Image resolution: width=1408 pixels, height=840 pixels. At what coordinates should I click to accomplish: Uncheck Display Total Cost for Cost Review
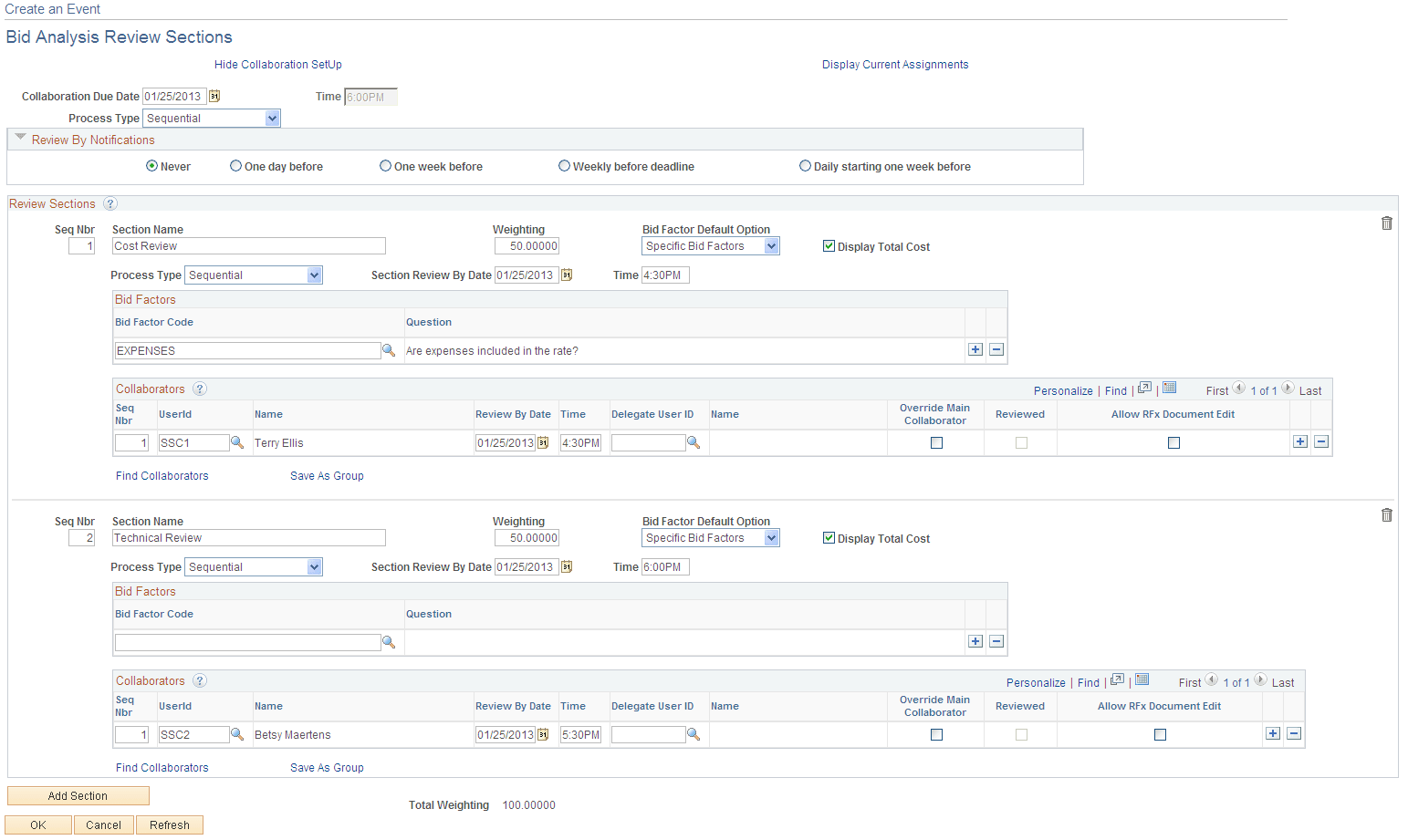829,245
